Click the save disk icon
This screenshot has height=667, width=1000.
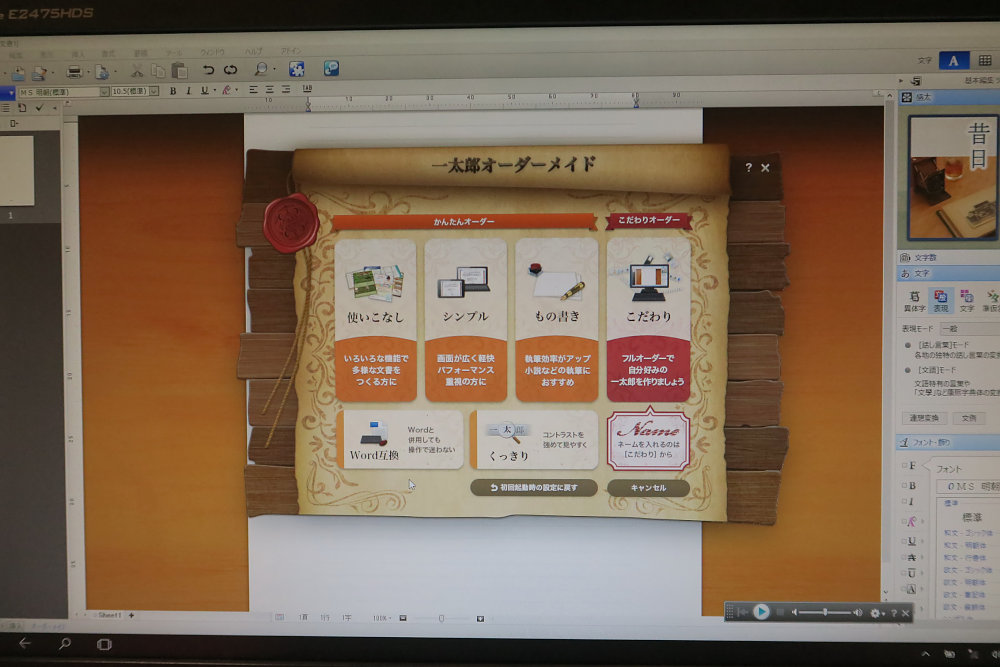[40, 73]
